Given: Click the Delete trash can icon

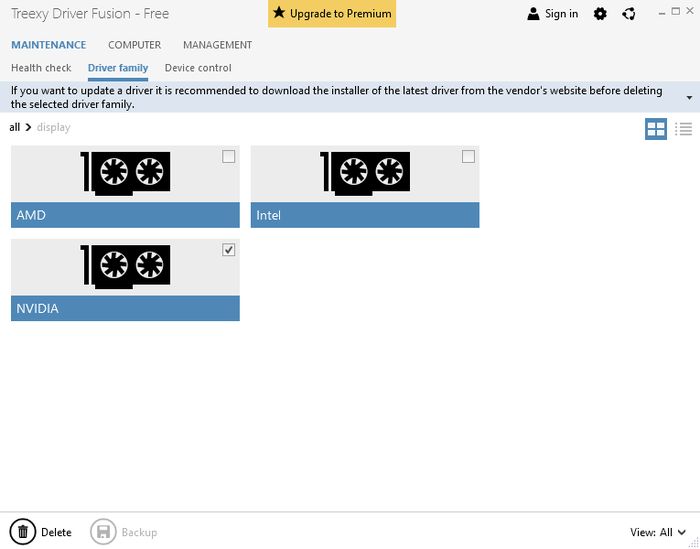Looking at the screenshot, I should (x=22, y=532).
